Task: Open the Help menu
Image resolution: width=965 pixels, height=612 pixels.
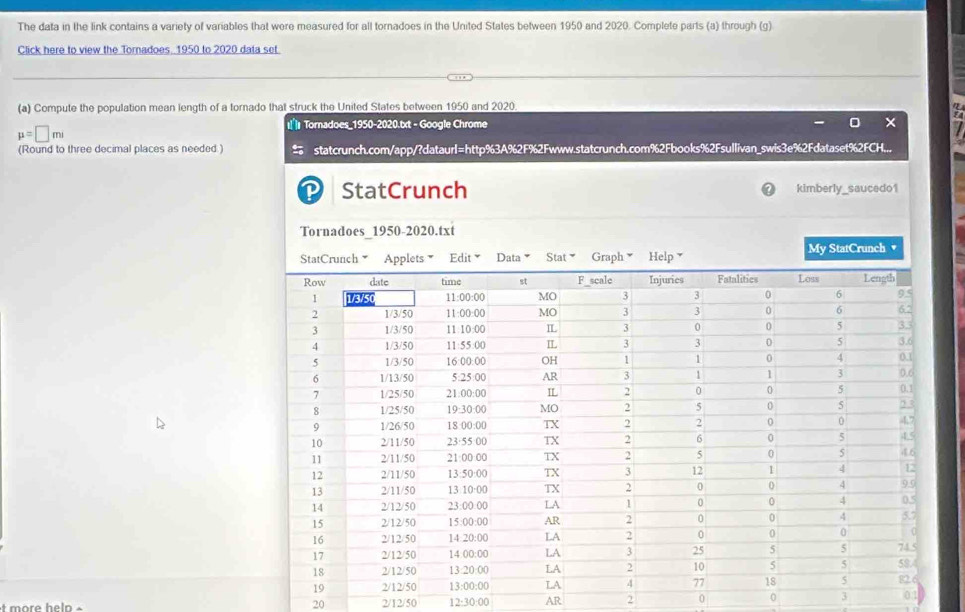Action: pyautogui.click(x=666, y=256)
